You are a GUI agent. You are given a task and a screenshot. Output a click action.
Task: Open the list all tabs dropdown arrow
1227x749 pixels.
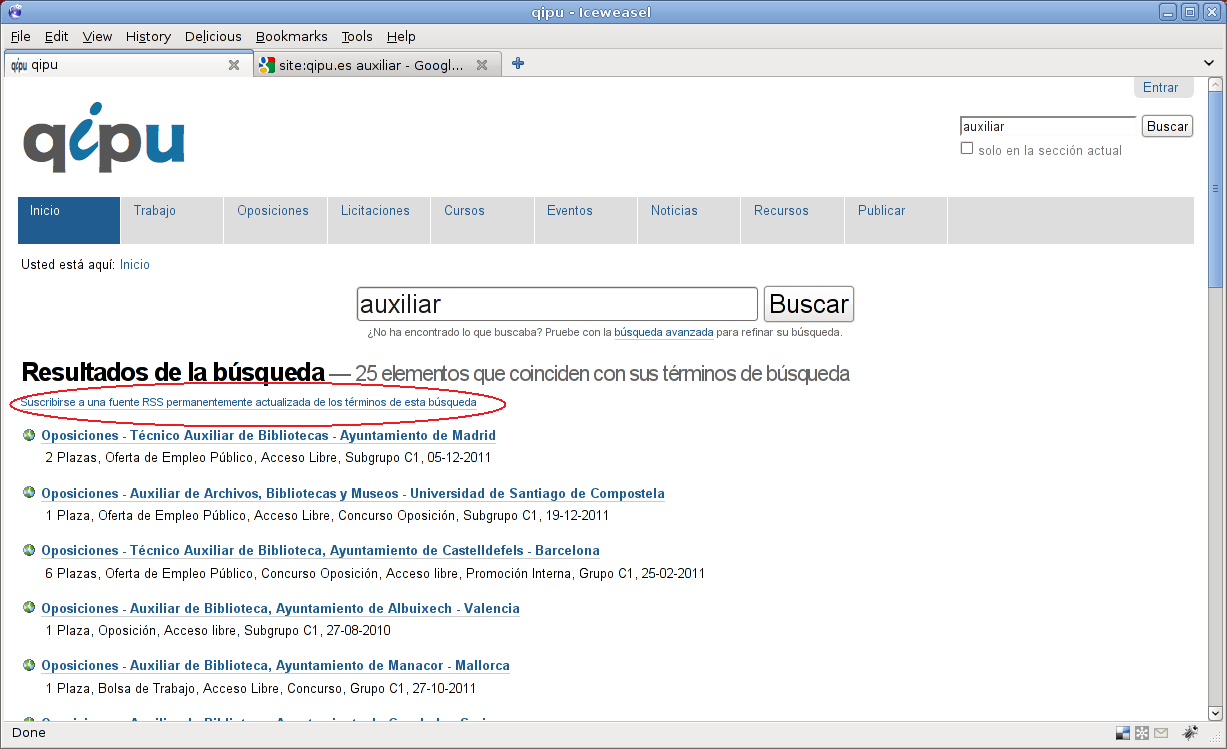tap(1209, 65)
